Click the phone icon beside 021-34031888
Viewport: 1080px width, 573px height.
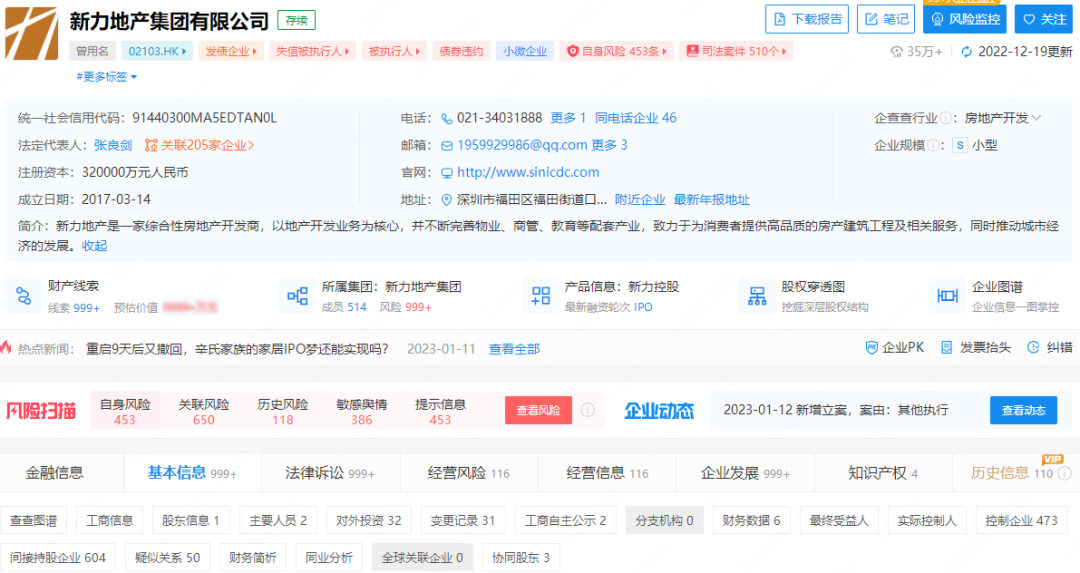(x=446, y=118)
